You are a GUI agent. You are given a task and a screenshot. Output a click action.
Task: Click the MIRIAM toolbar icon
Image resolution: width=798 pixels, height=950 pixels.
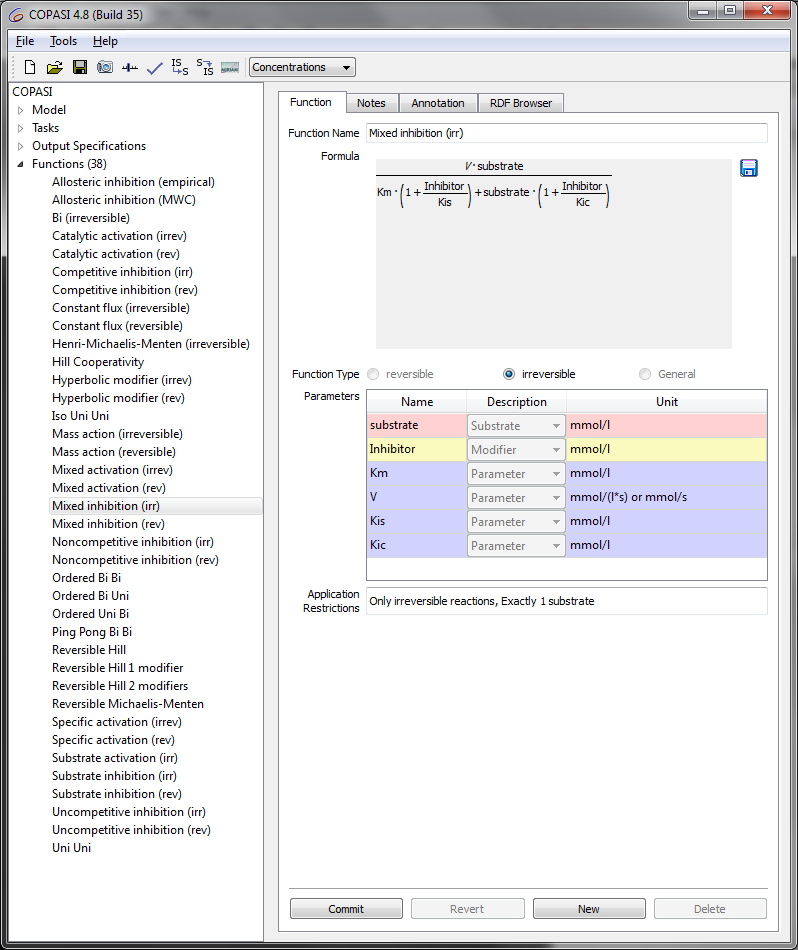230,68
